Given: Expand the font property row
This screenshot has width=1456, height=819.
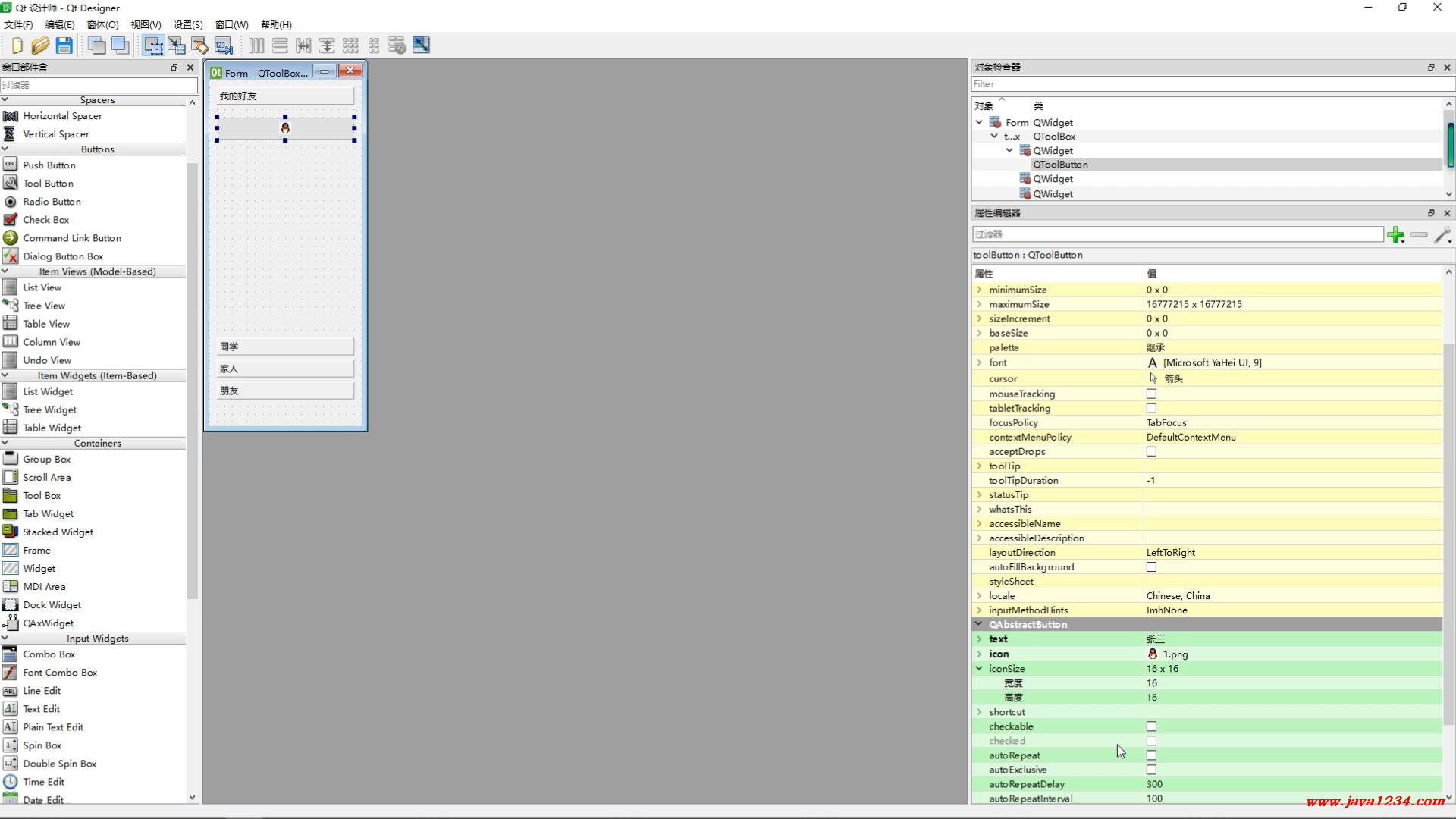Looking at the screenshot, I should coord(979,363).
